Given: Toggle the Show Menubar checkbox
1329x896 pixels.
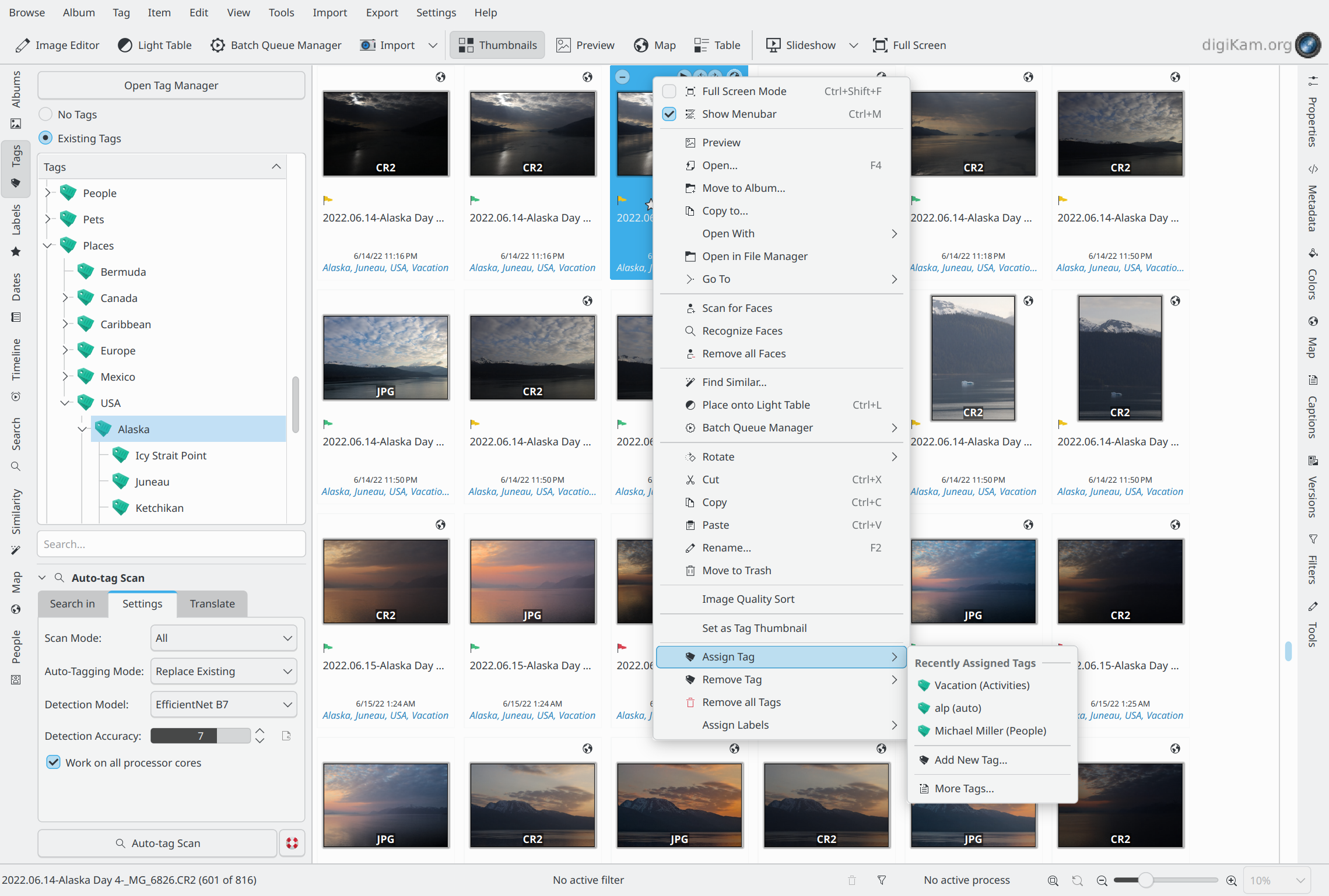Looking at the screenshot, I should (x=669, y=114).
